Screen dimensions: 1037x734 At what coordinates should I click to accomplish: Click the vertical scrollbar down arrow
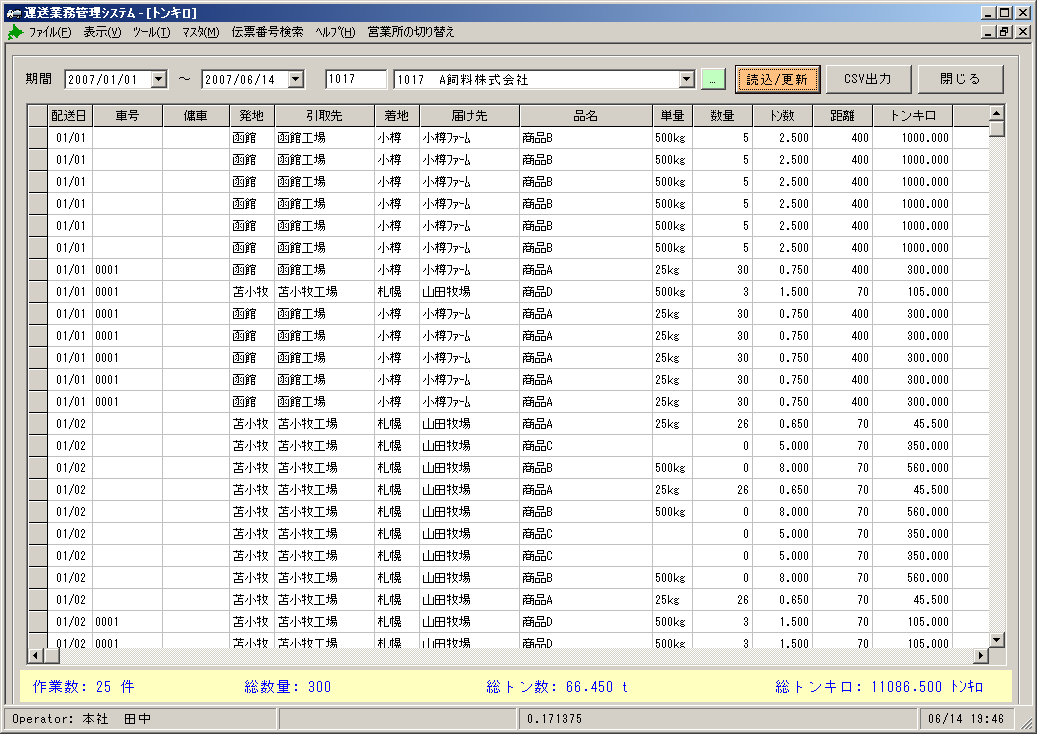[x=997, y=639]
